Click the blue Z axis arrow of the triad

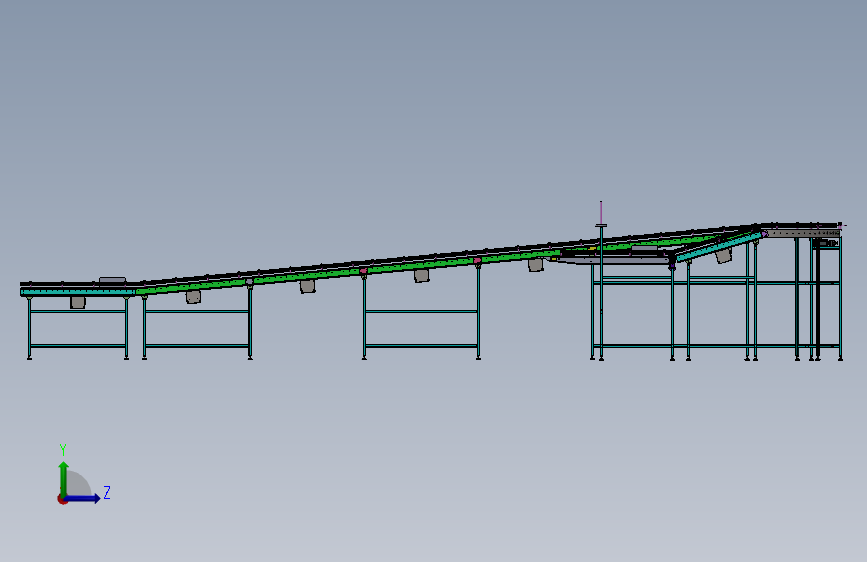tap(83, 498)
